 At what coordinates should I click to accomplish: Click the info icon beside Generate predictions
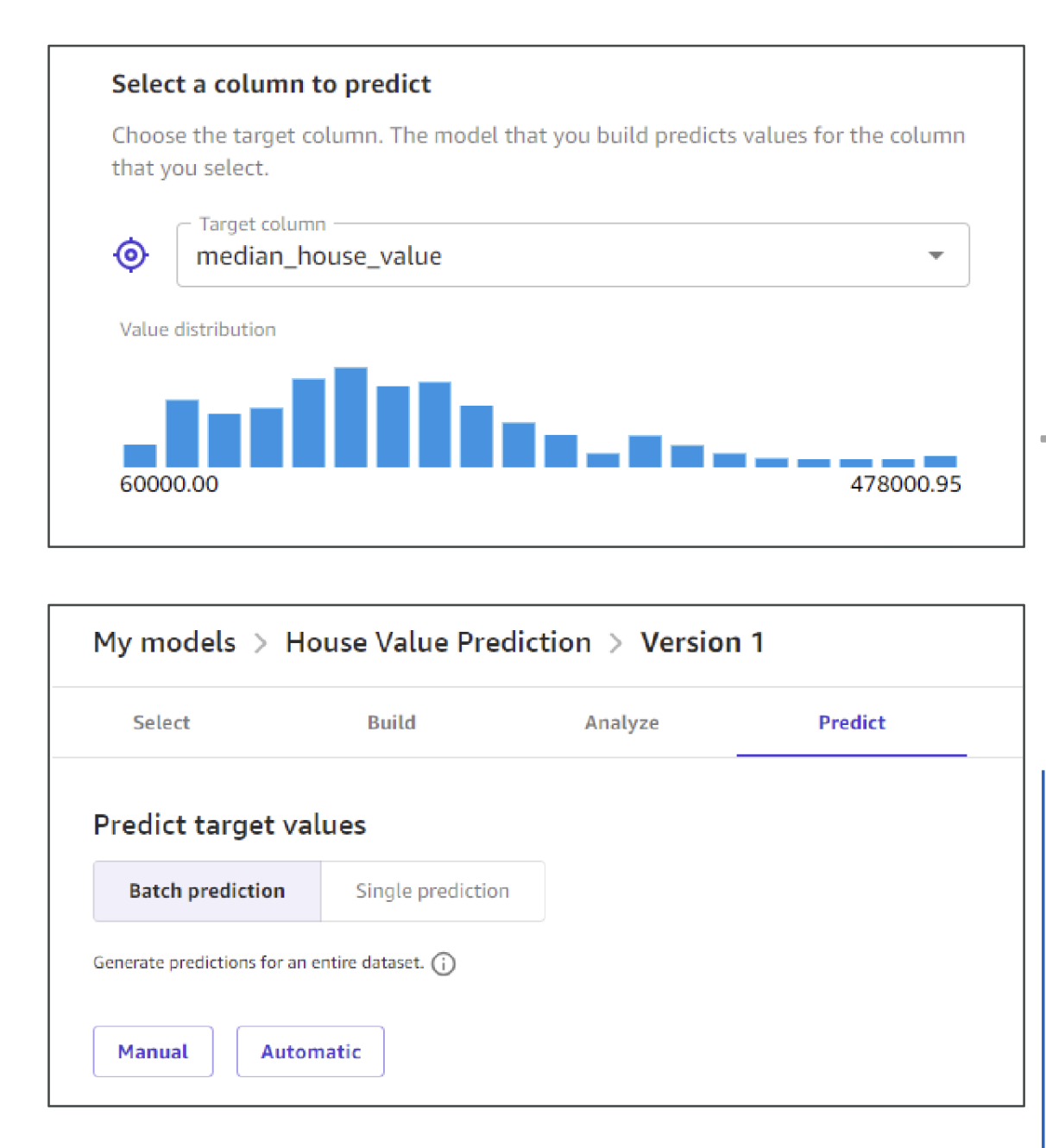pyautogui.click(x=444, y=963)
